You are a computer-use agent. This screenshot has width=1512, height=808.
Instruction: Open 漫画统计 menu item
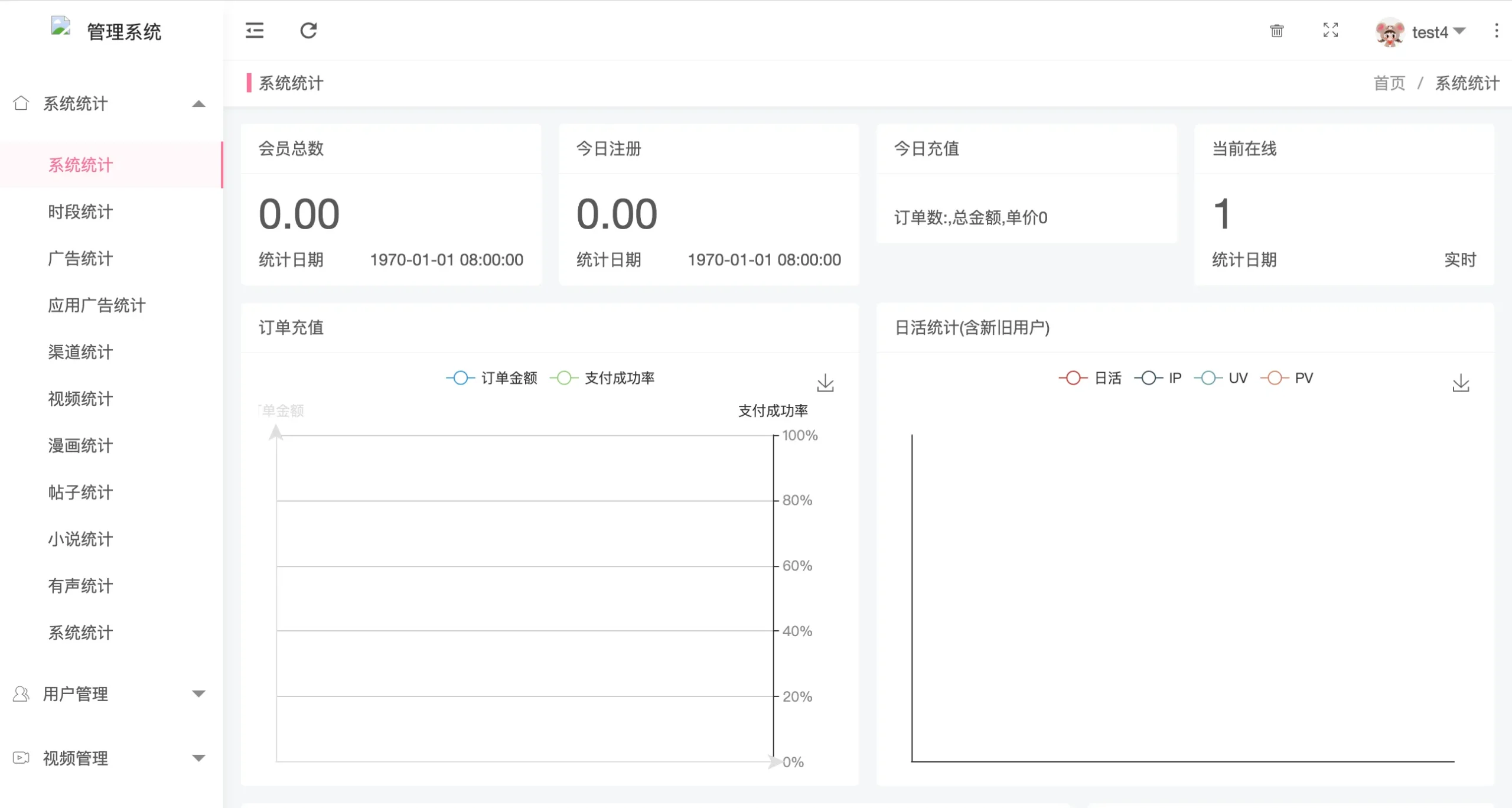pos(112,445)
